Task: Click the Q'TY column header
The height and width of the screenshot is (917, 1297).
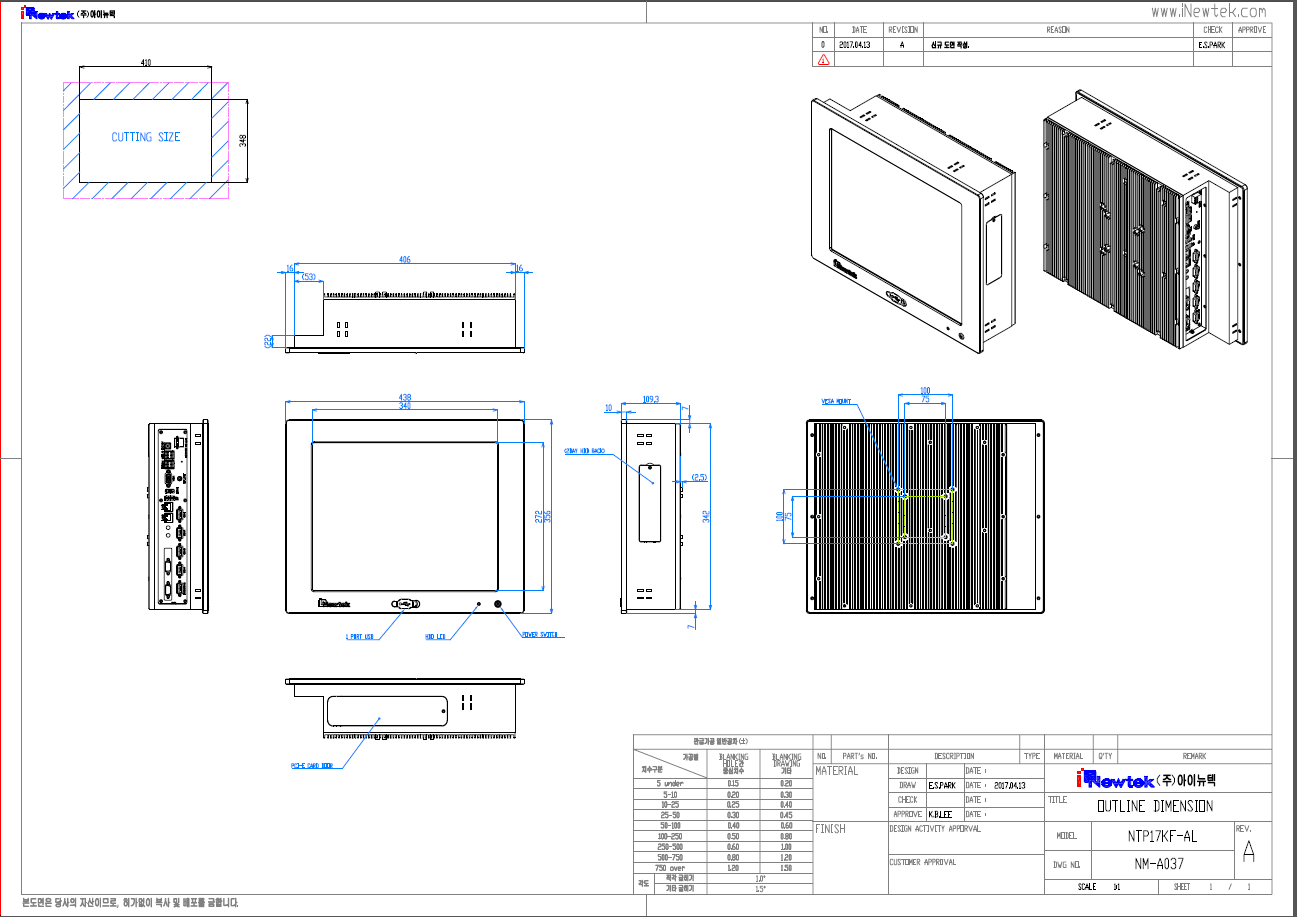Action: [1105, 756]
